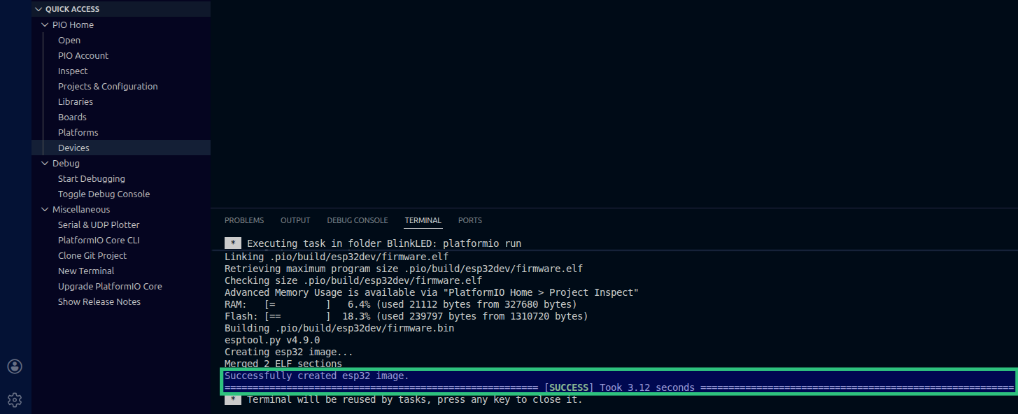Viewport: 1018px width, 414px height.
Task: Toggle Debug Console from Quick Access
Action: [x=103, y=194]
